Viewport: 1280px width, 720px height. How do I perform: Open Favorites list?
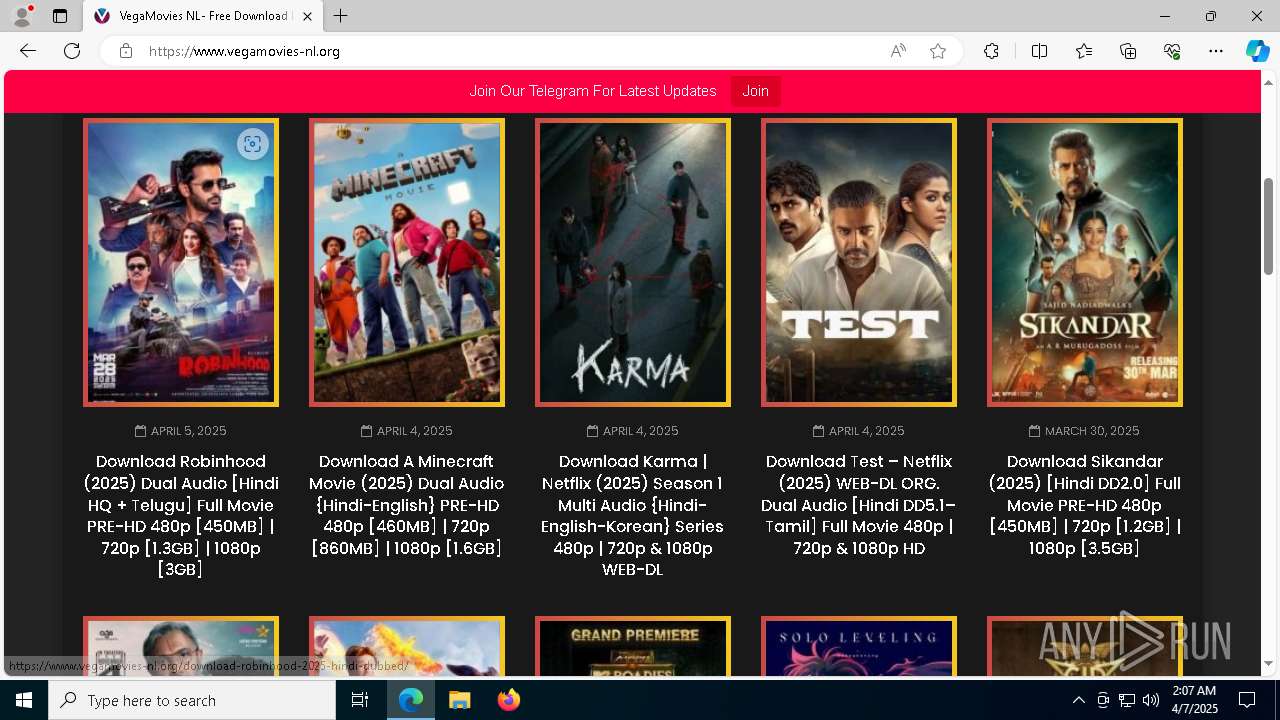(x=1084, y=51)
